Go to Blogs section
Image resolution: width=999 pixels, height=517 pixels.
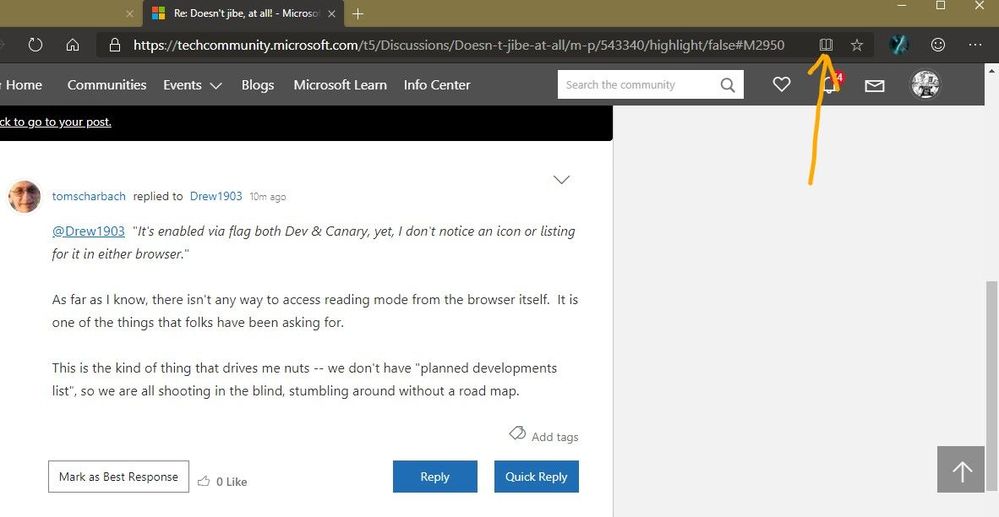click(x=257, y=85)
